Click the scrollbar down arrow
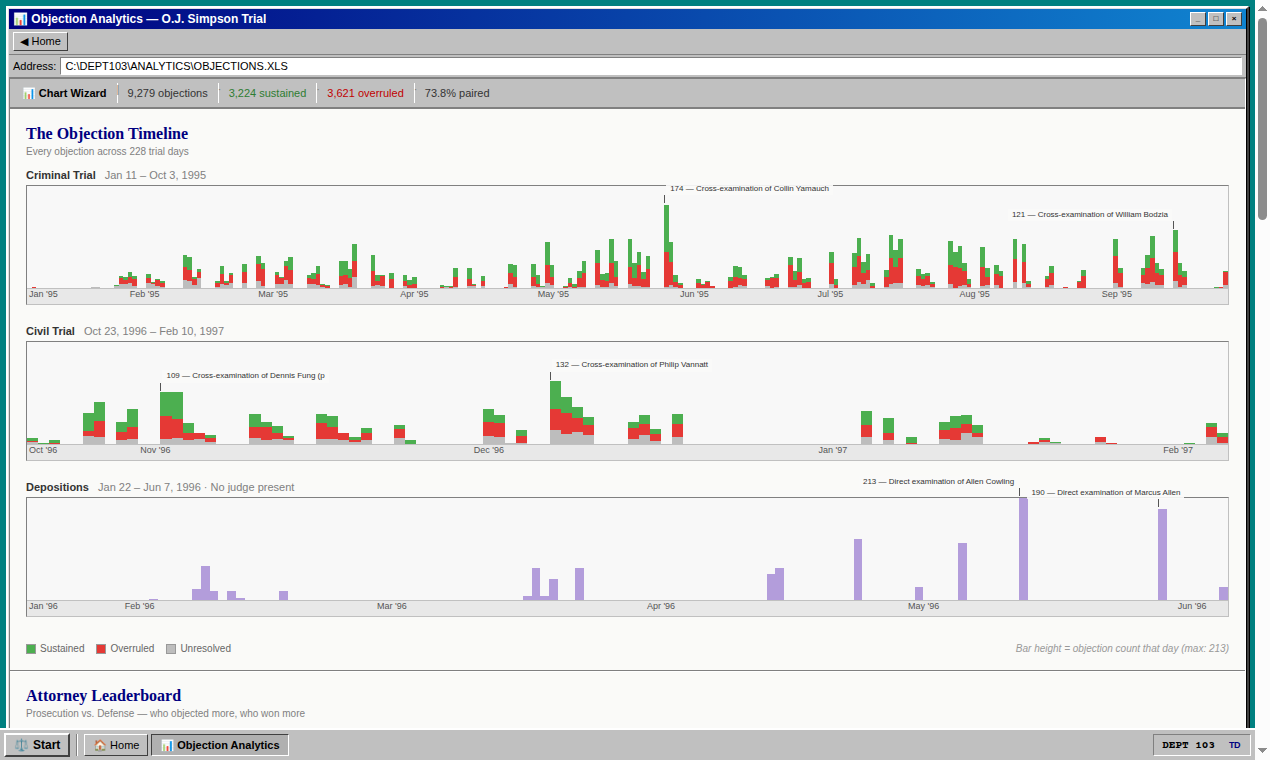The image size is (1270, 760). pyautogui.click(x=1262, y=749)
